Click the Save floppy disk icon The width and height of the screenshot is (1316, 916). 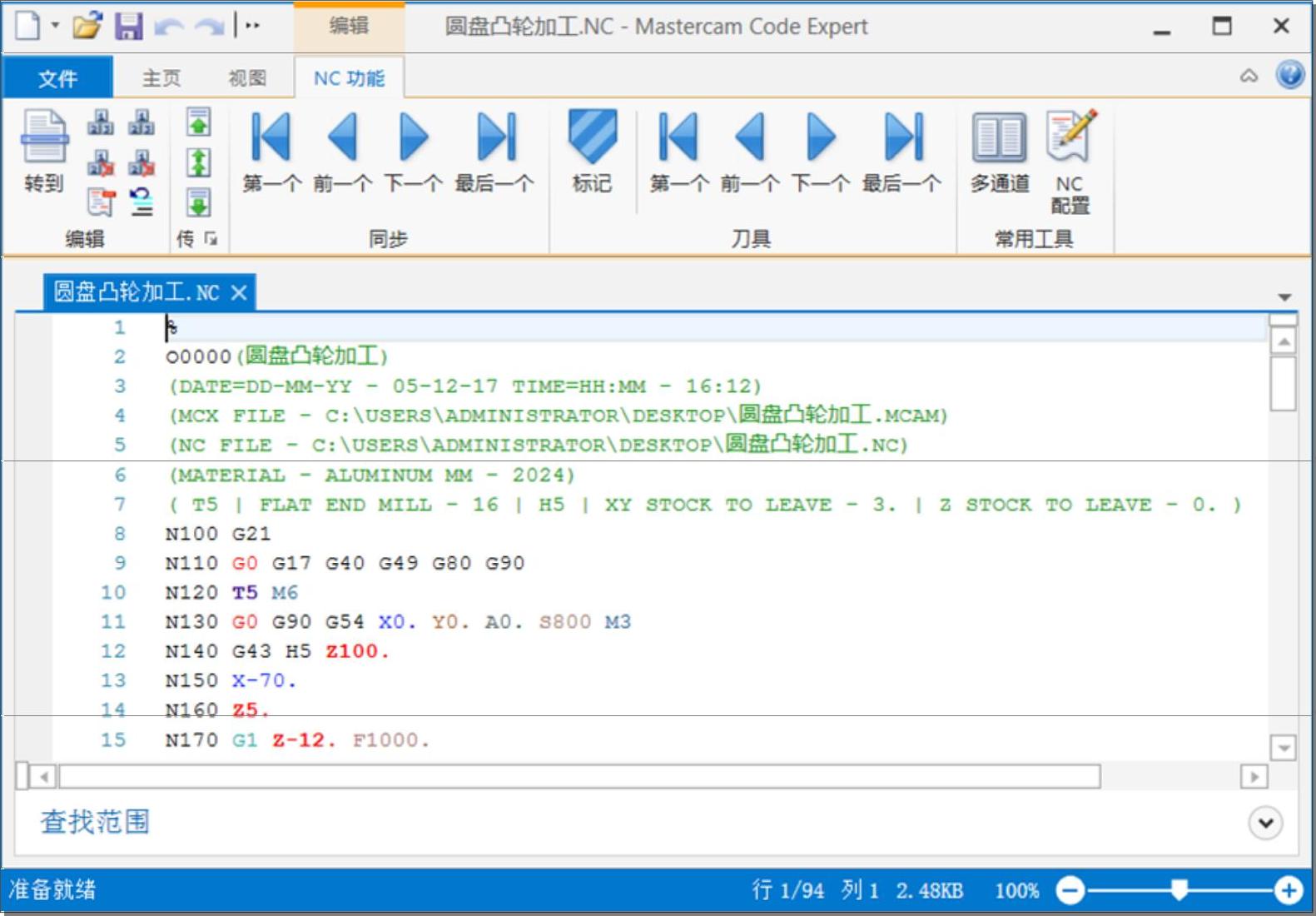coord(128,27)
